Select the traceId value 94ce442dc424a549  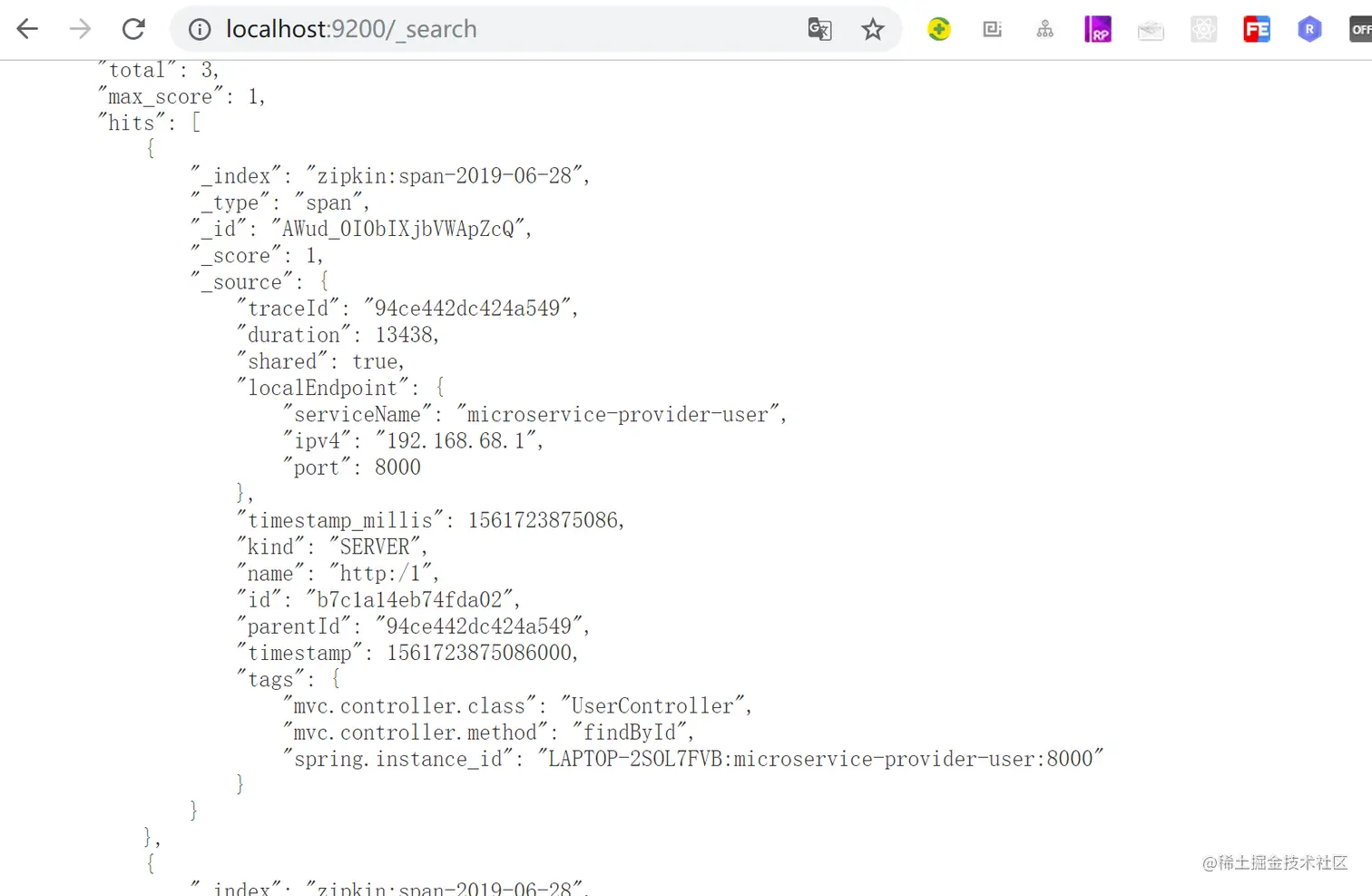tap(467, 309)
